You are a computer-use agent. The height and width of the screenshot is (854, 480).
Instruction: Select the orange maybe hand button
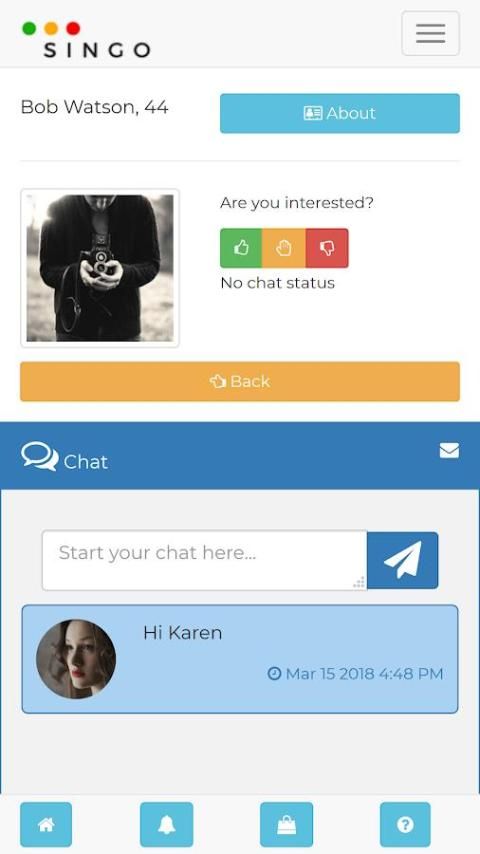coord(283,248)
